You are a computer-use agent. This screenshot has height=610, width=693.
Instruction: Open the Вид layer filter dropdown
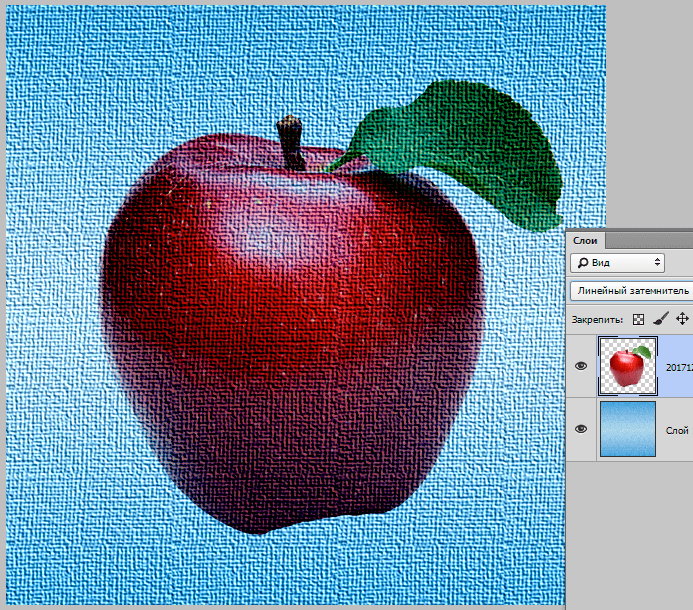pyautogui.click(x=617, y=263)
